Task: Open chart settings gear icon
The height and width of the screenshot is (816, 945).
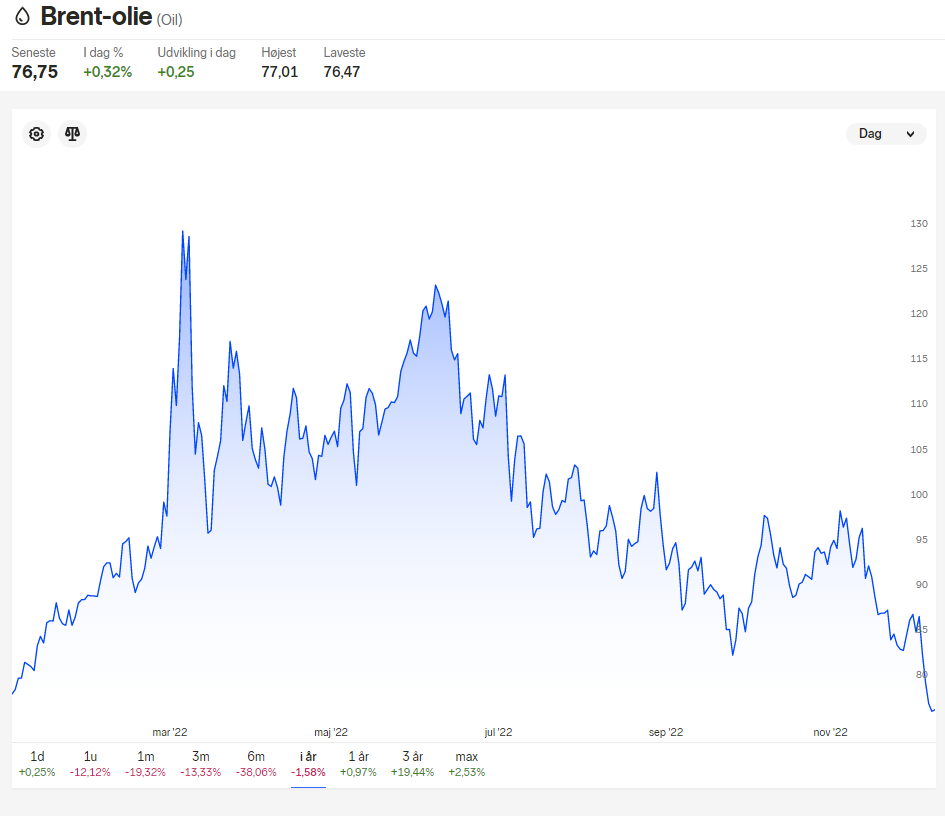Action: tap(37, 134)
